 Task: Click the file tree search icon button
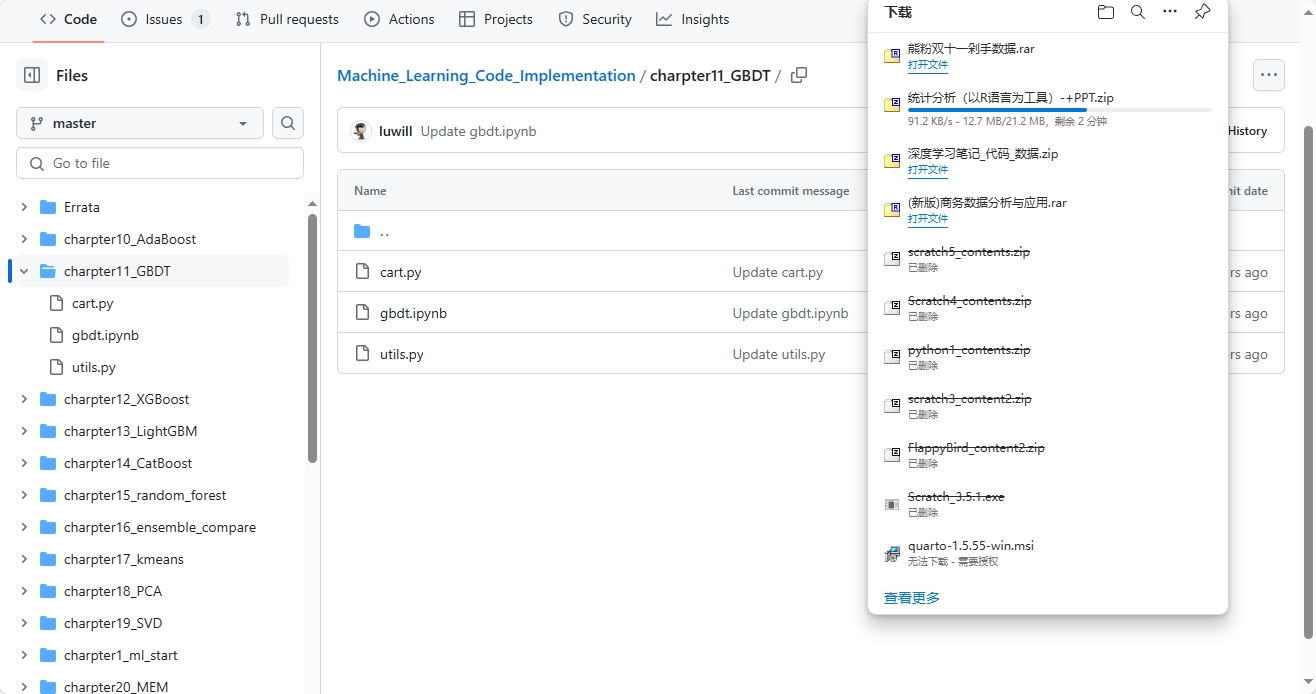point(288,123)
